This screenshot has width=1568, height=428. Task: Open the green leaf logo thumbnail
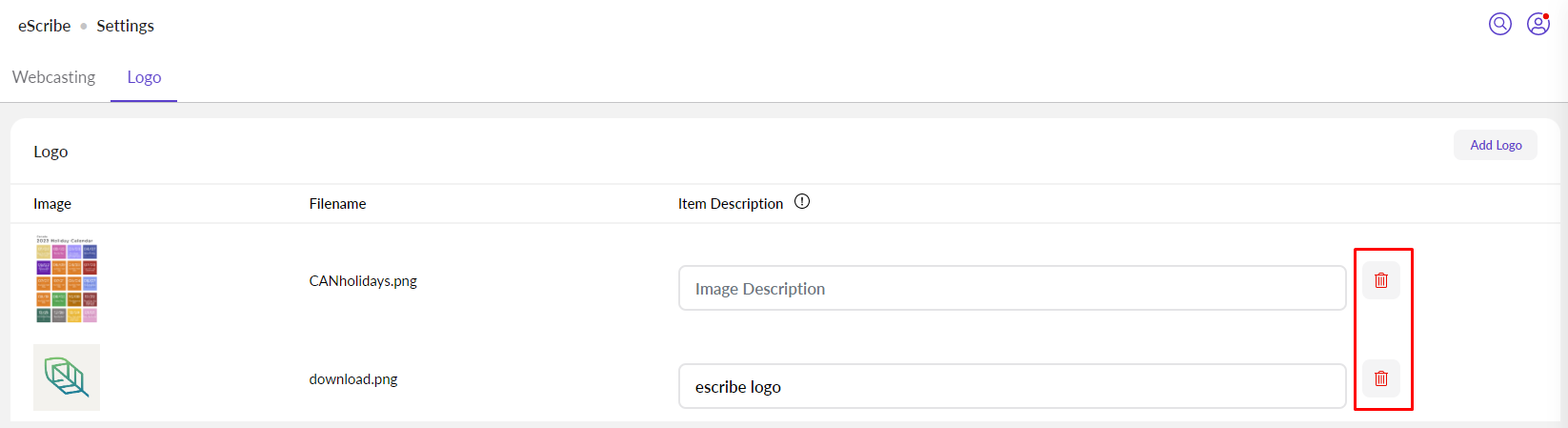pyautogui.click(x=67, y=377)
